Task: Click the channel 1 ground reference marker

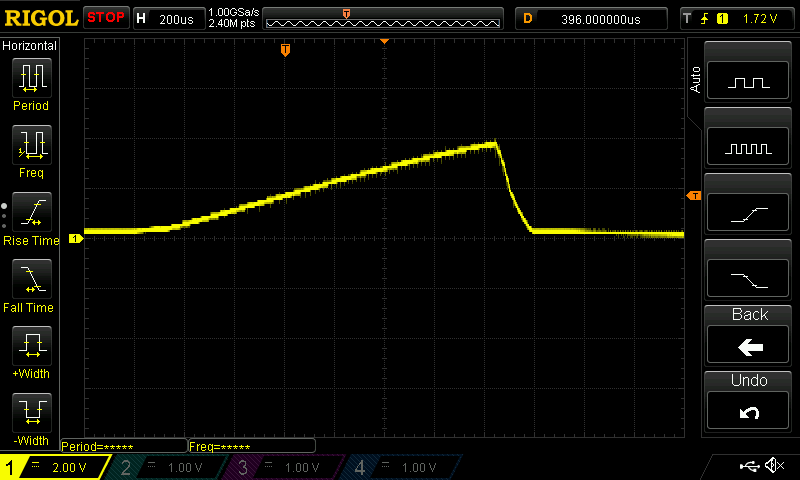Action: [x=76, y=238]
